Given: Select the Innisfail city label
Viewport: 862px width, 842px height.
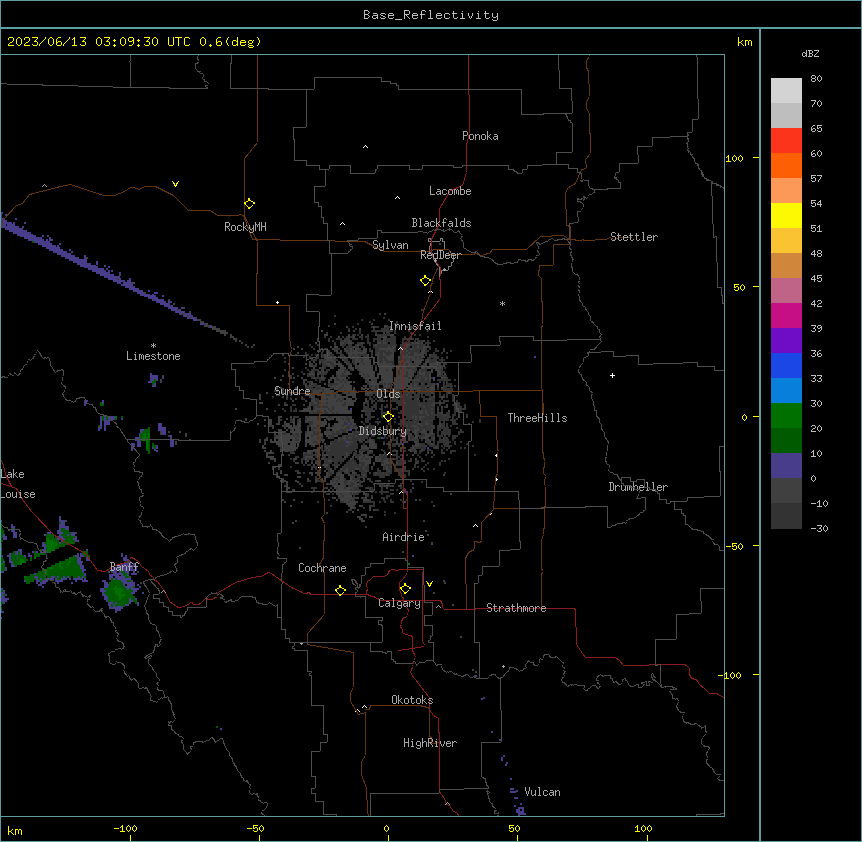Looking at the screenshot, I should pos(415,326).
